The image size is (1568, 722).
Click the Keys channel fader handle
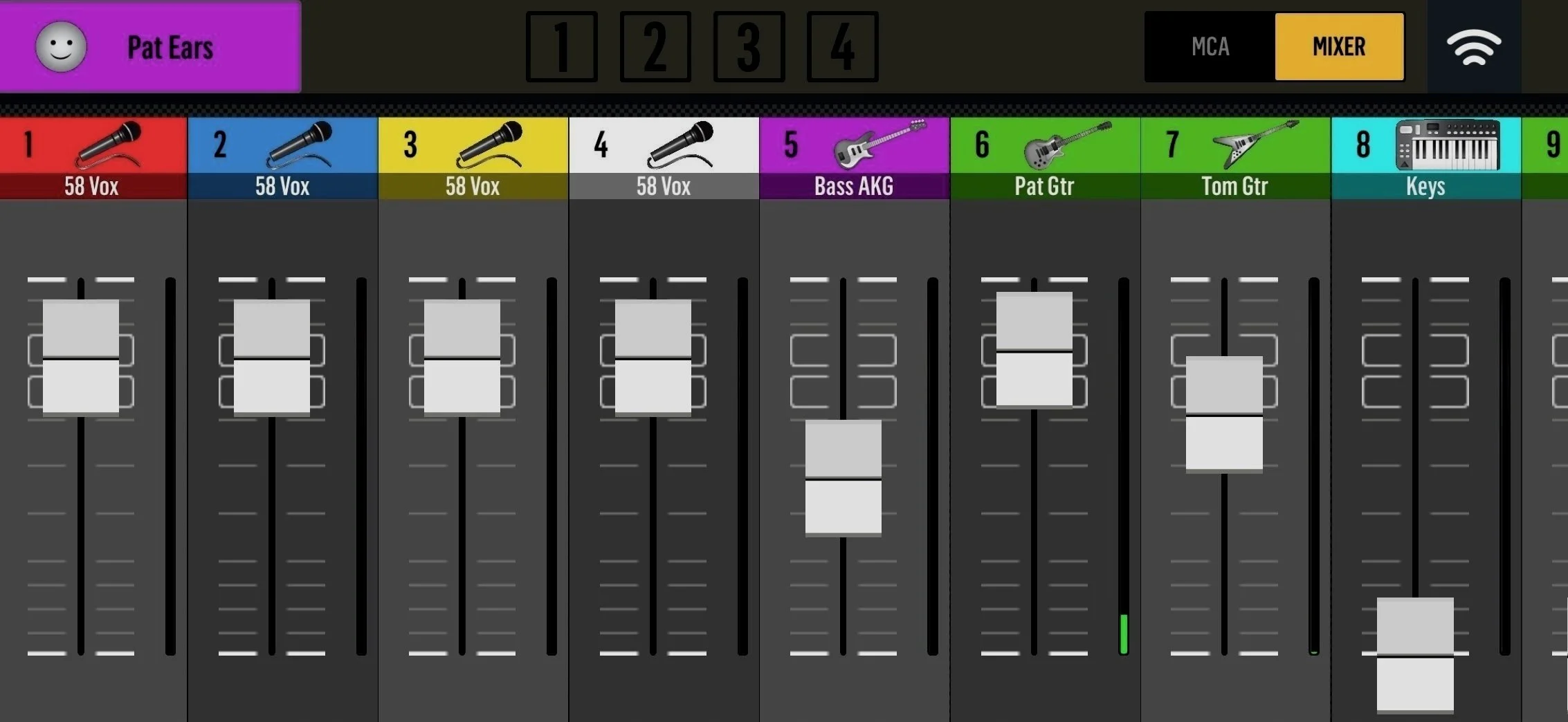coord(1415,655)
